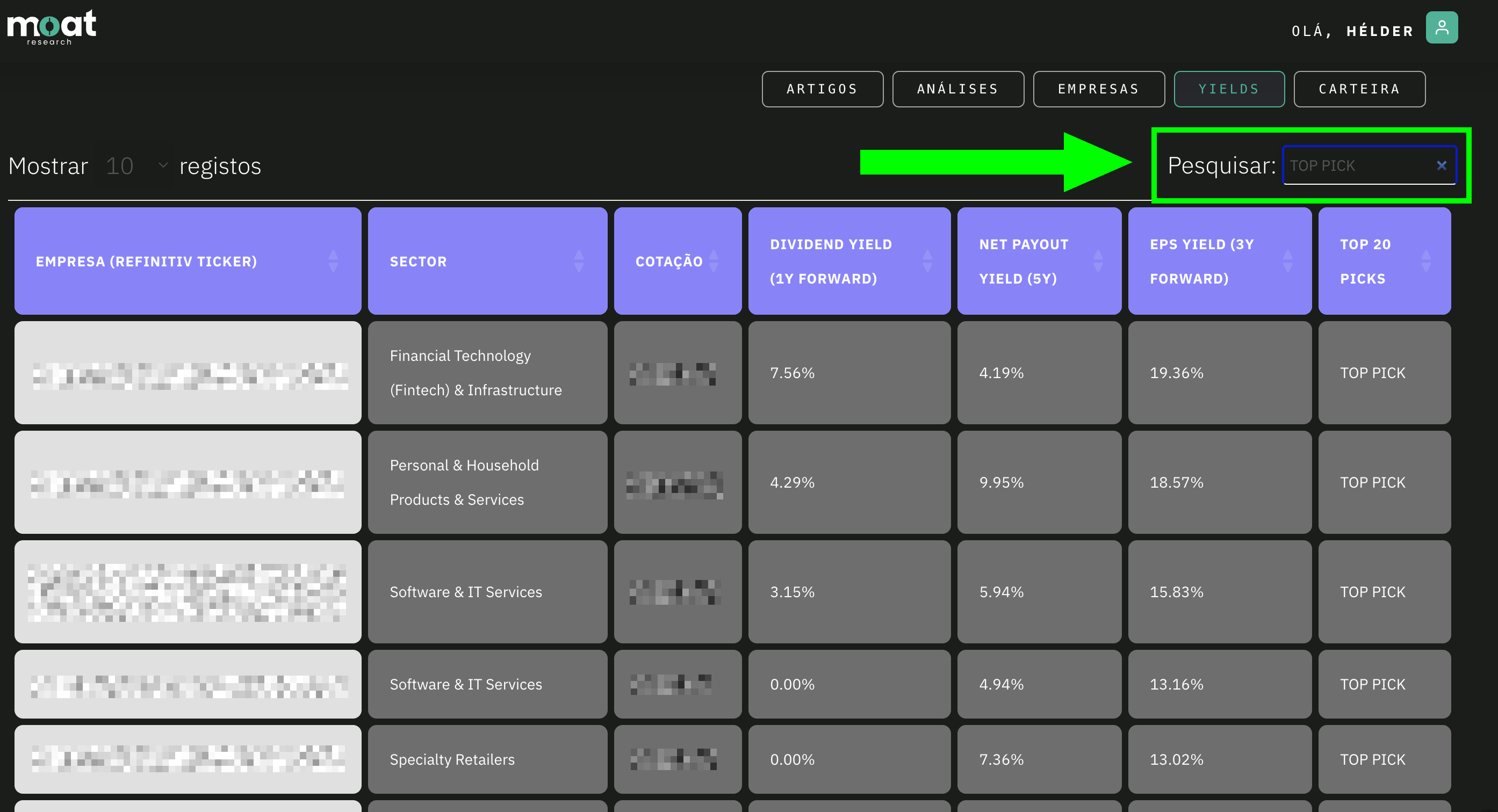Click the 7.56% dividend yield cell

[x=849, y=373]
